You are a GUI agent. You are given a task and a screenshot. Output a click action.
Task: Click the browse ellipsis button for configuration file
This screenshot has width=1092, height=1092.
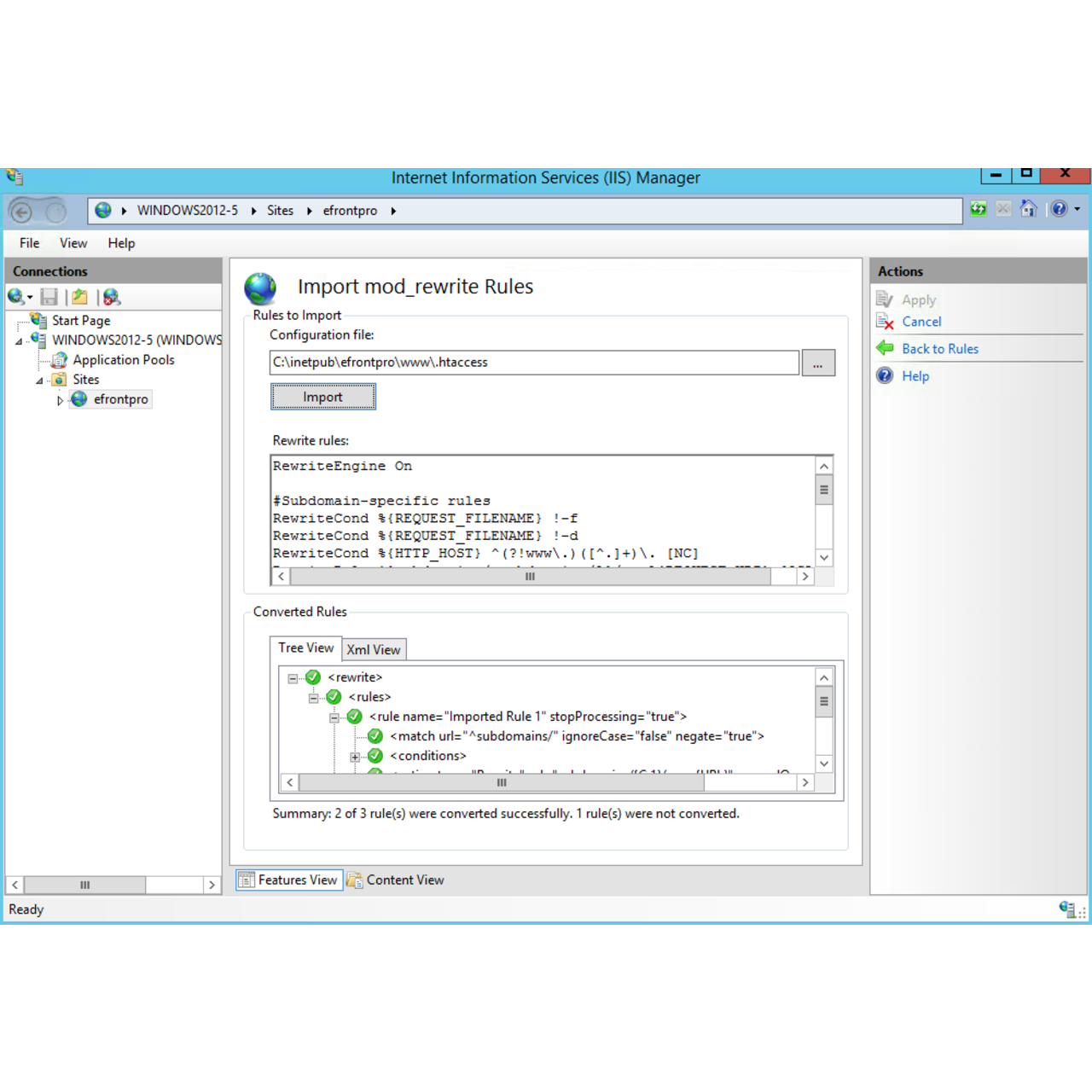(x=817, y=363)
